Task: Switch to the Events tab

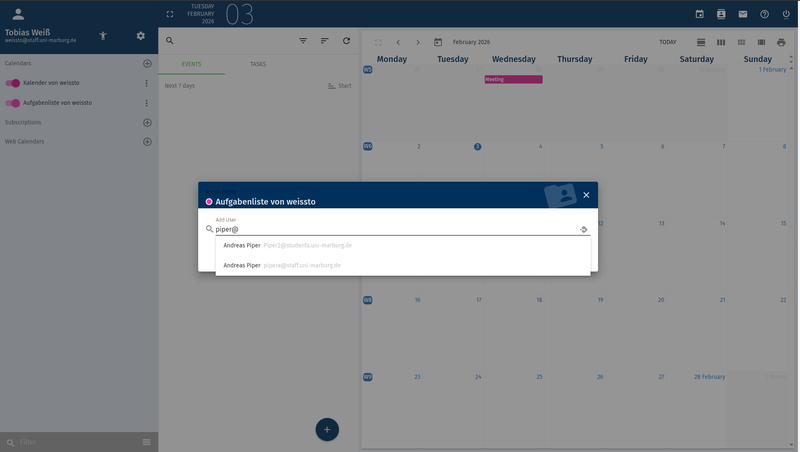Action: tap(191, 63)
